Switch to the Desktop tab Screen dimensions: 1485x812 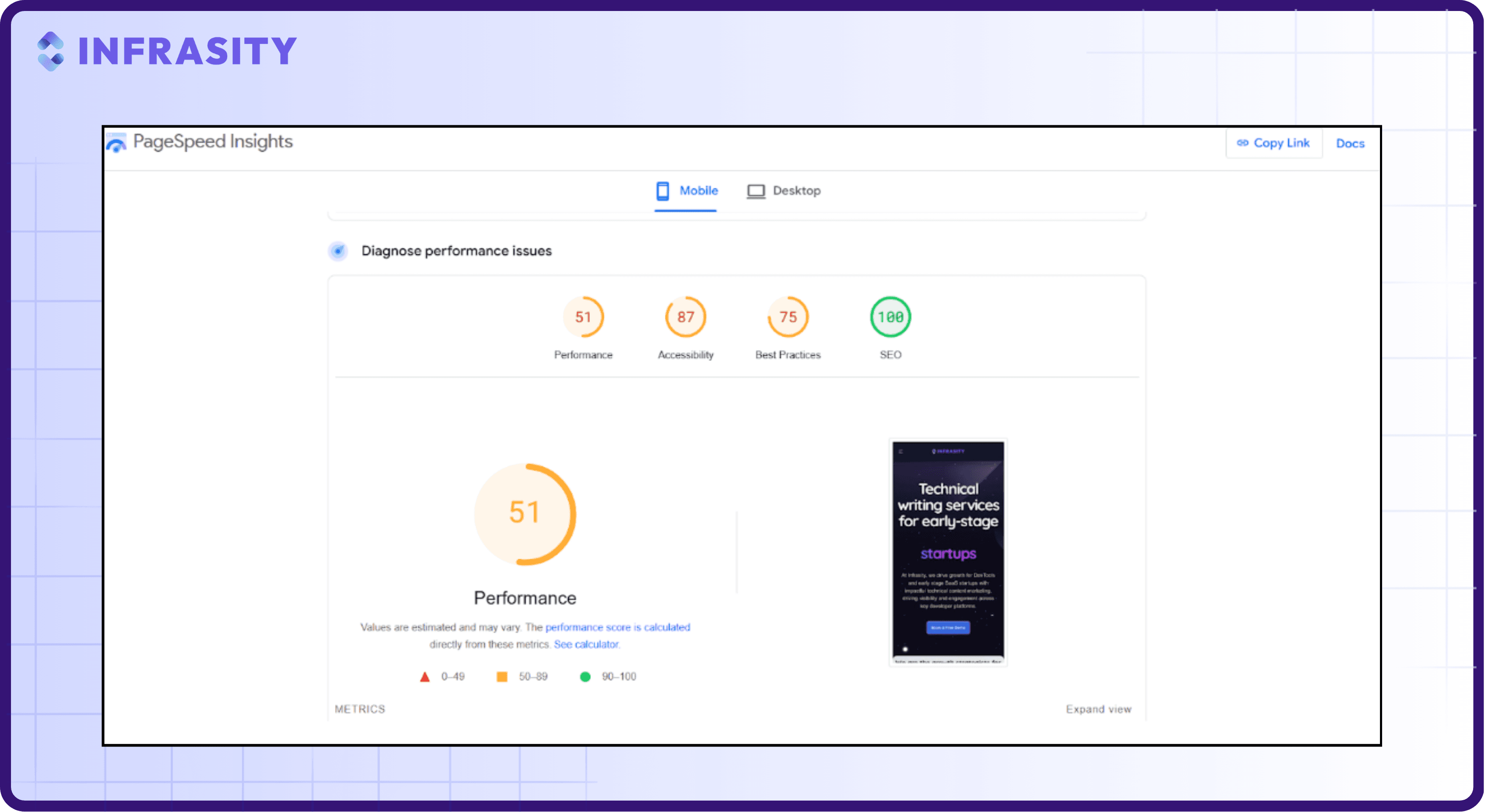click(783, 191)
